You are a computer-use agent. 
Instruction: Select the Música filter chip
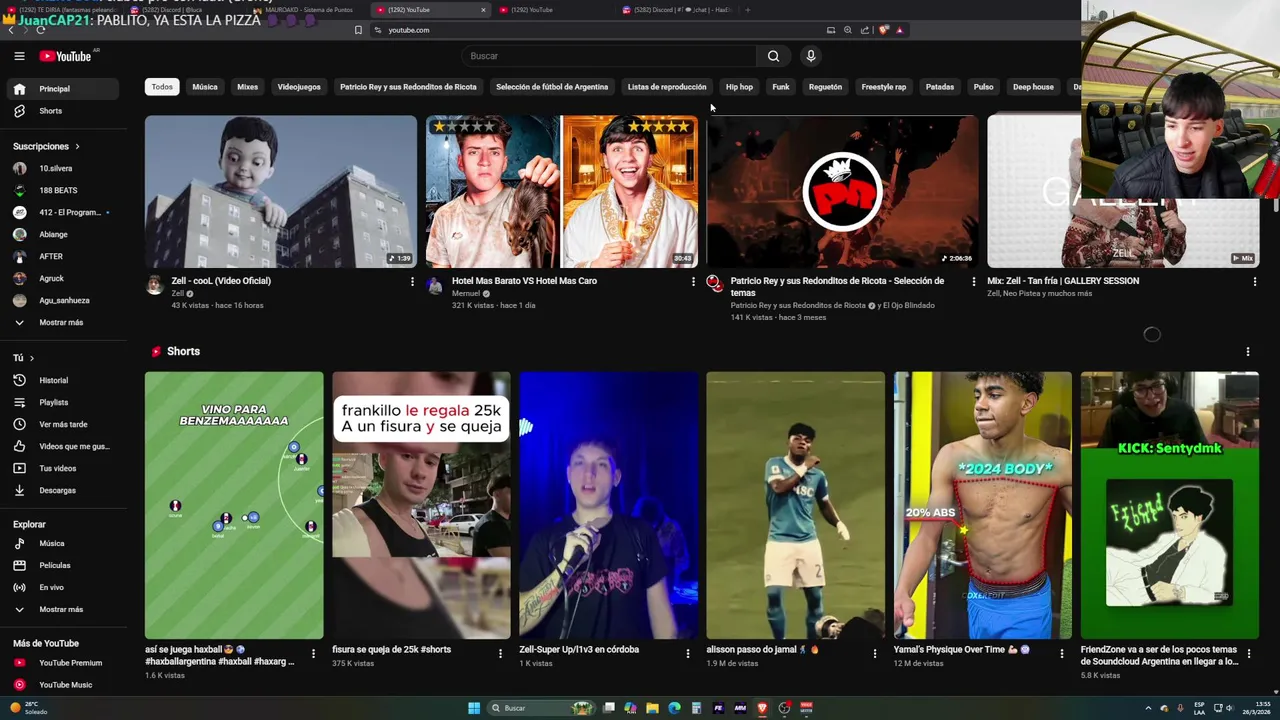point(205,87)
